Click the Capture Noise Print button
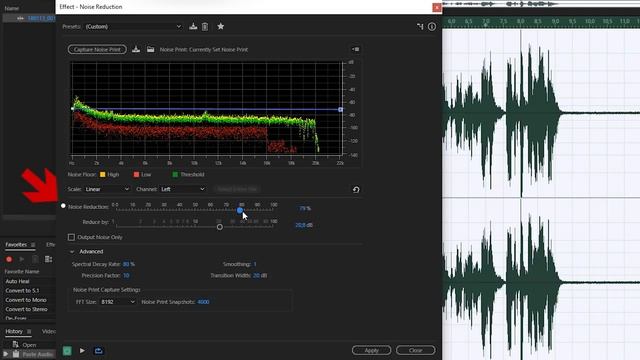Image resolution: width=640 pixels, height=360 pixels. click(97, 49)
